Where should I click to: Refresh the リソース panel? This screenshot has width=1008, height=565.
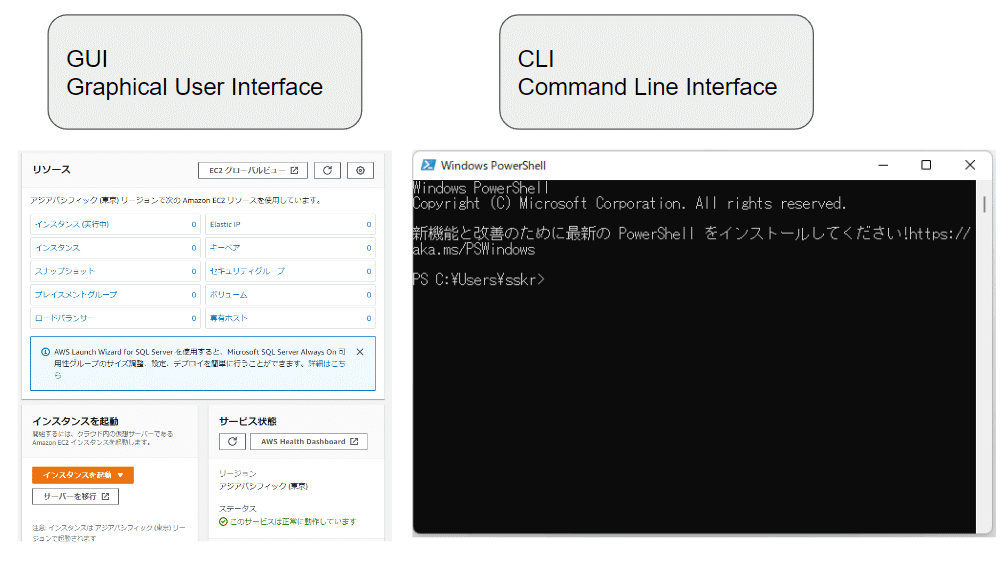(x=327, y=170)
